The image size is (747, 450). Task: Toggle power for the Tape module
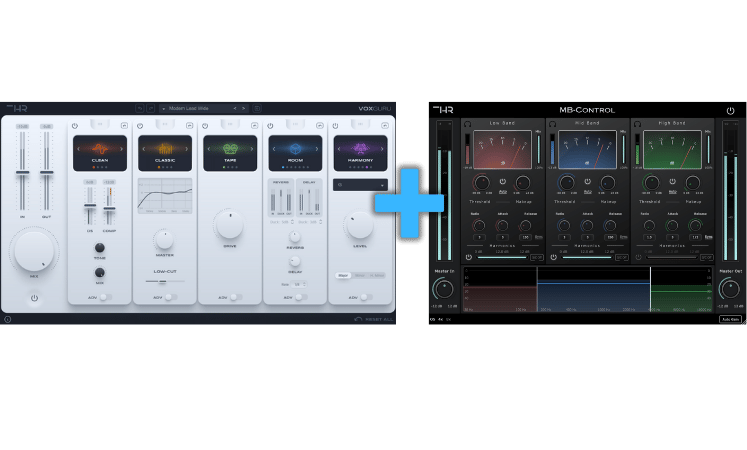[x=205, y=126]
